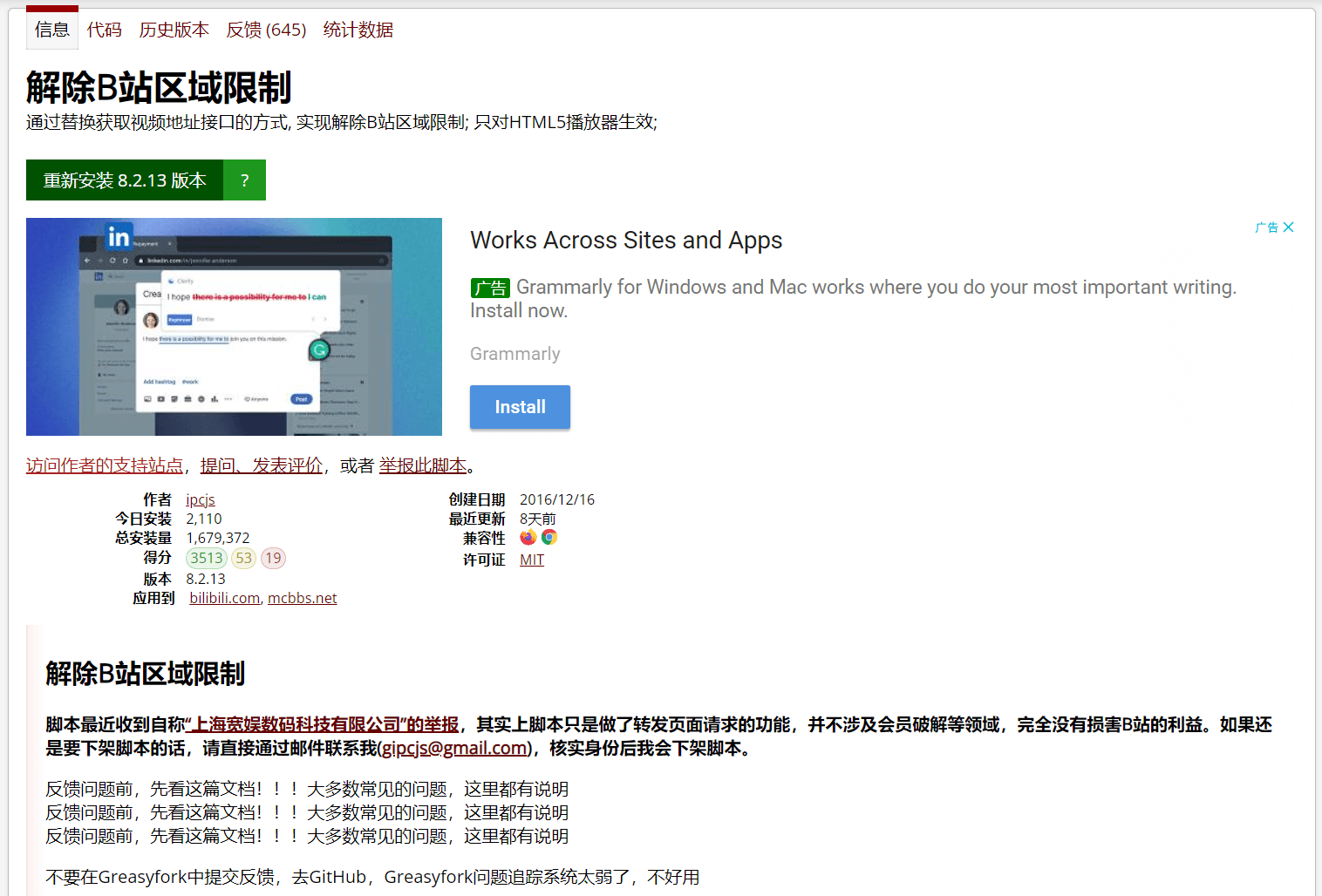Close the ad with X icon
Image resolution: width=1322 pixels, height=896 pixels.
1289,227
